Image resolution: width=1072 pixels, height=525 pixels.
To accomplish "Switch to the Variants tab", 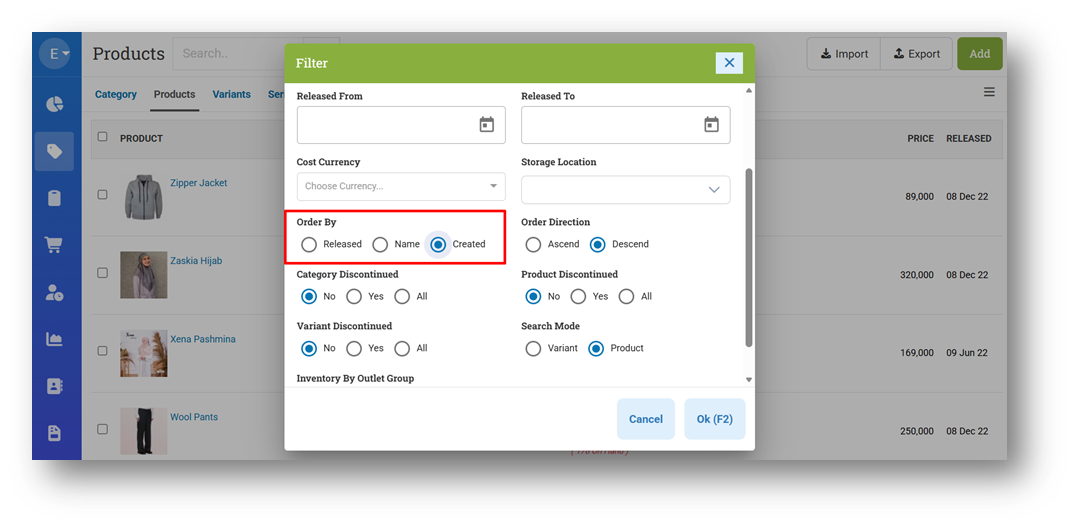I will click(x=231, y=94).
